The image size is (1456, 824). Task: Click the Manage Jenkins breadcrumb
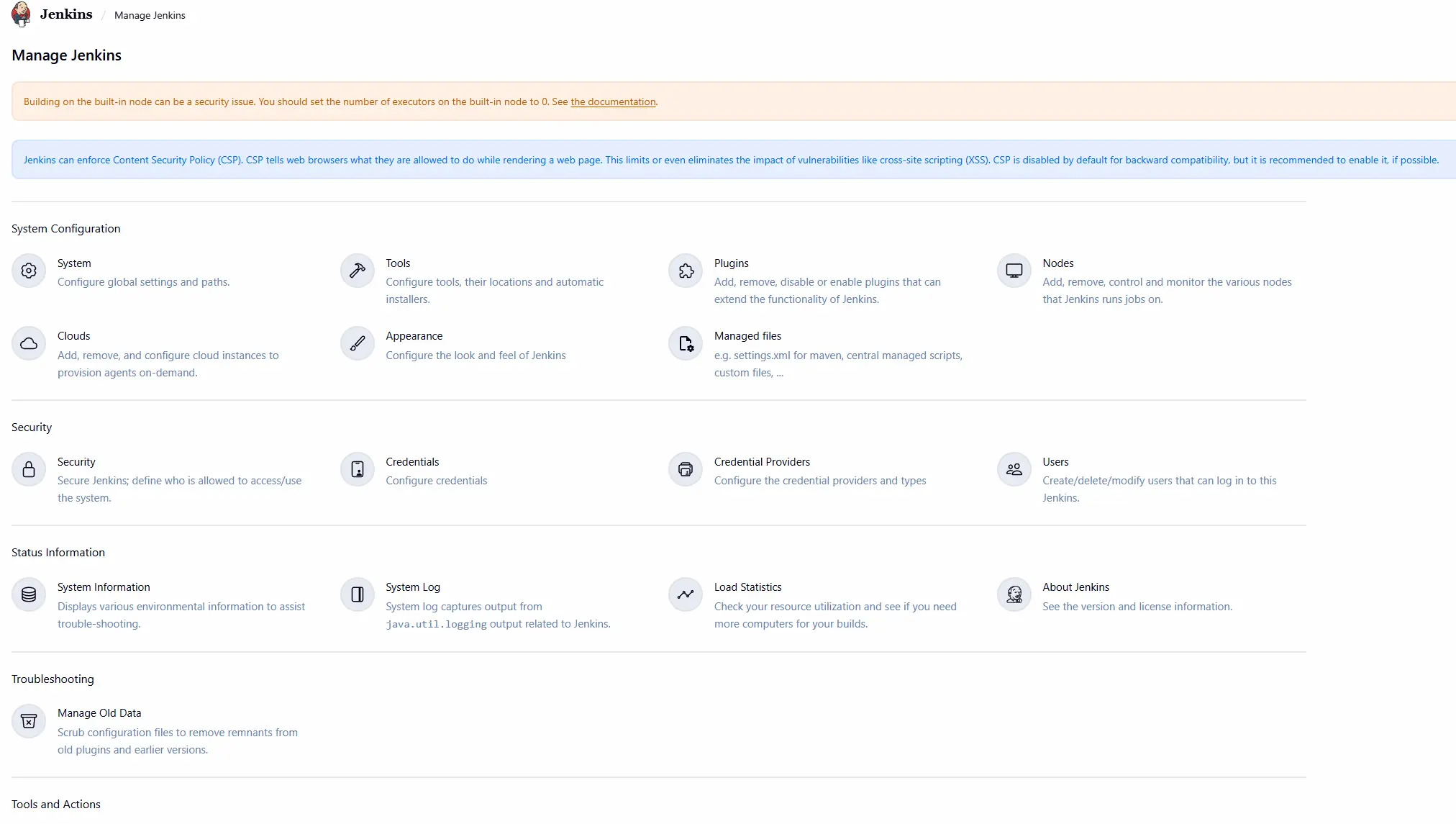tap(150, 15)
